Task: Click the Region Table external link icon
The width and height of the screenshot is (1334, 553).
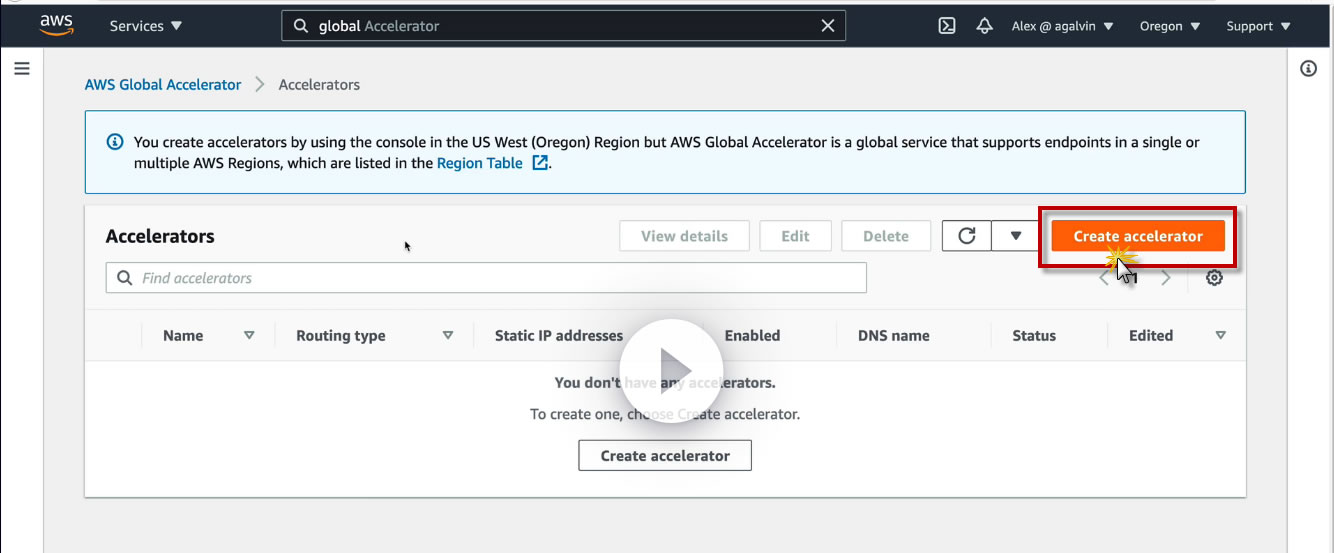Action: pyautogui.click(x=540, y=163)
